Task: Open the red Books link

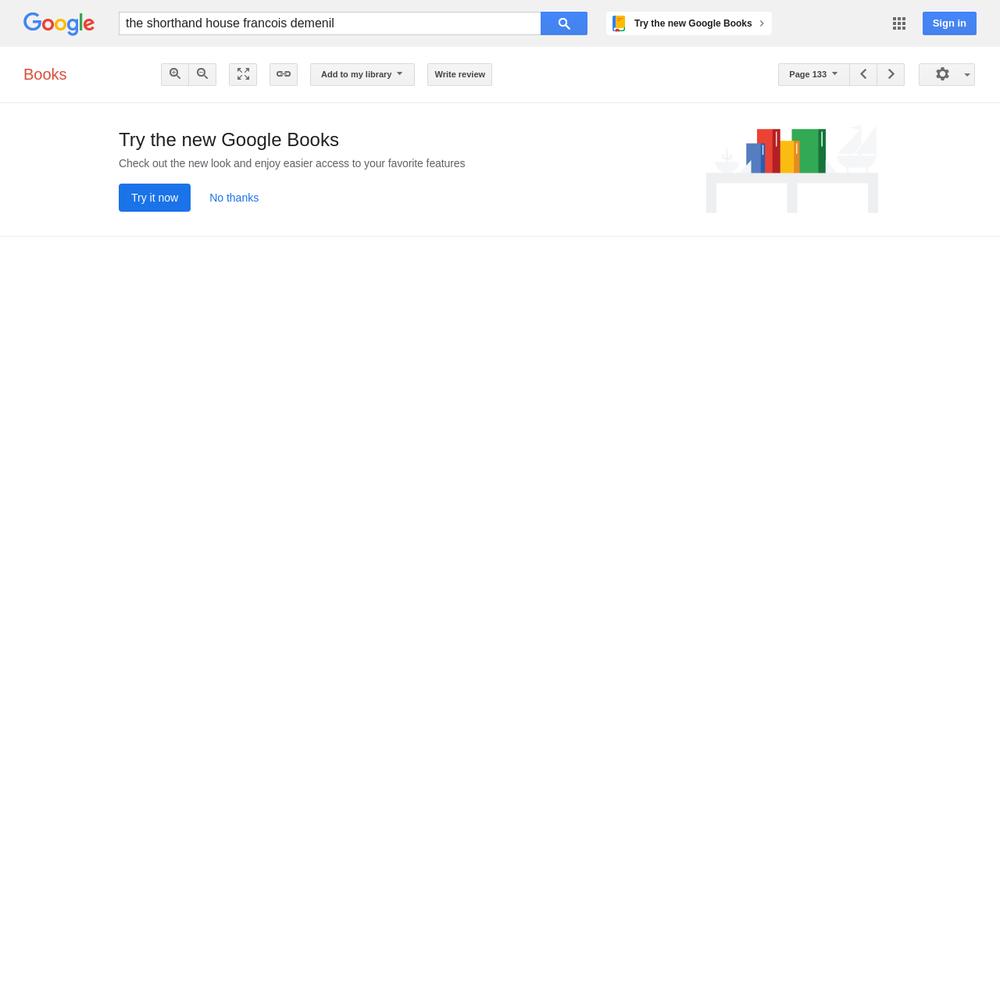Action: pos(45,75)
